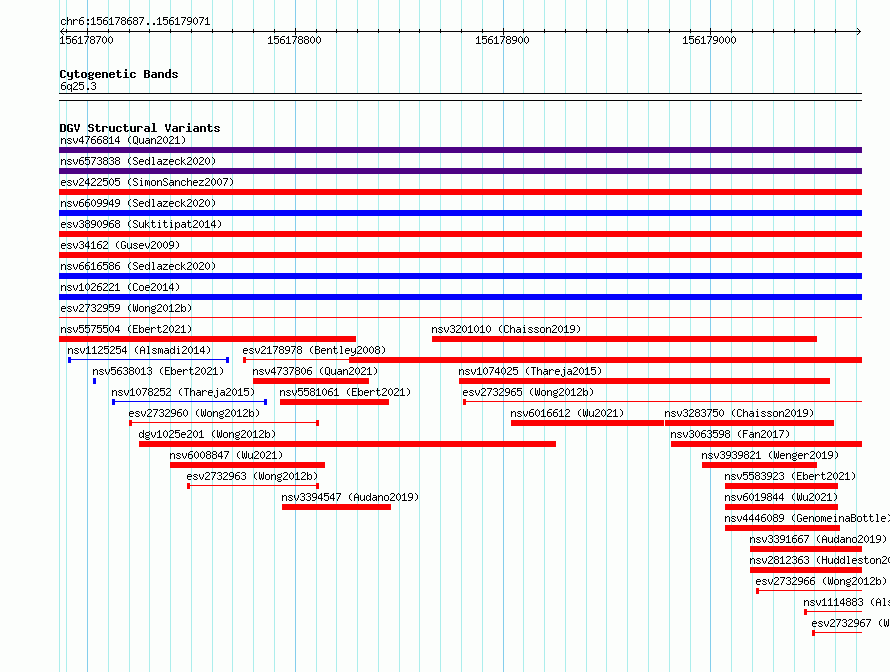
Task: Select the nsv1026221 (Coe2014) blue bar
Action: coord(460,297)
